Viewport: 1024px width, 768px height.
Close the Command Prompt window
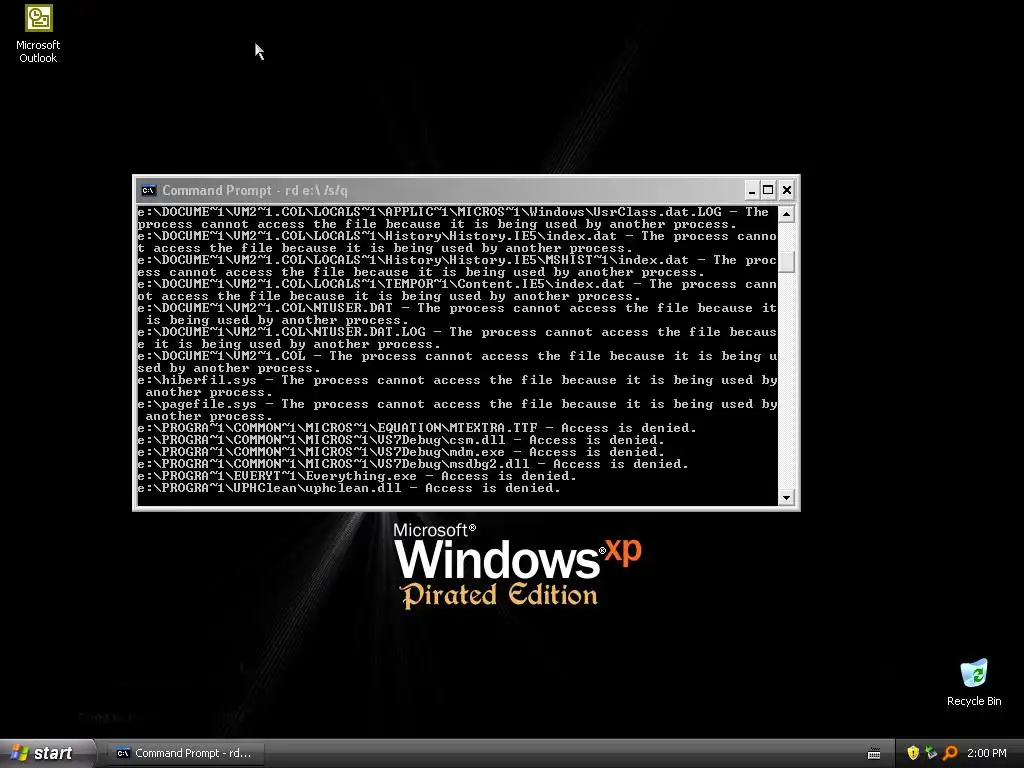coord(787,190)
